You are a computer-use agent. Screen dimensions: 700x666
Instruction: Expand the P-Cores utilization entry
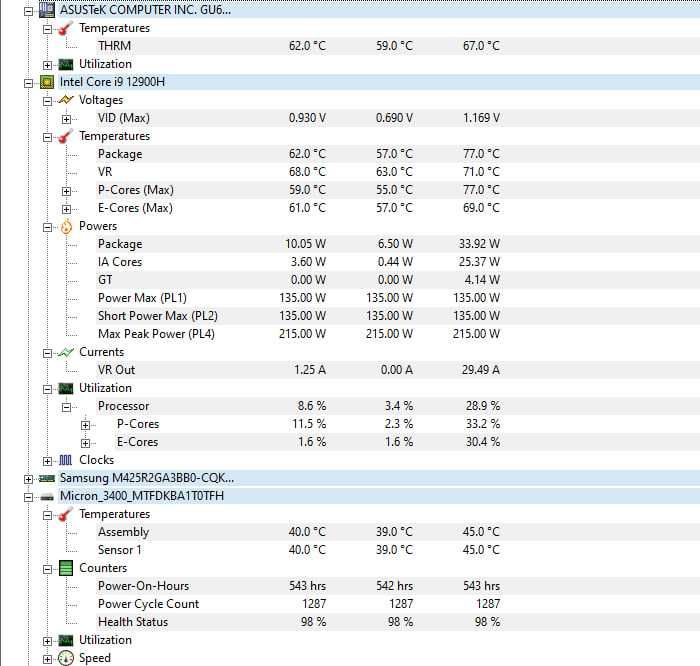tap(85, 425)
